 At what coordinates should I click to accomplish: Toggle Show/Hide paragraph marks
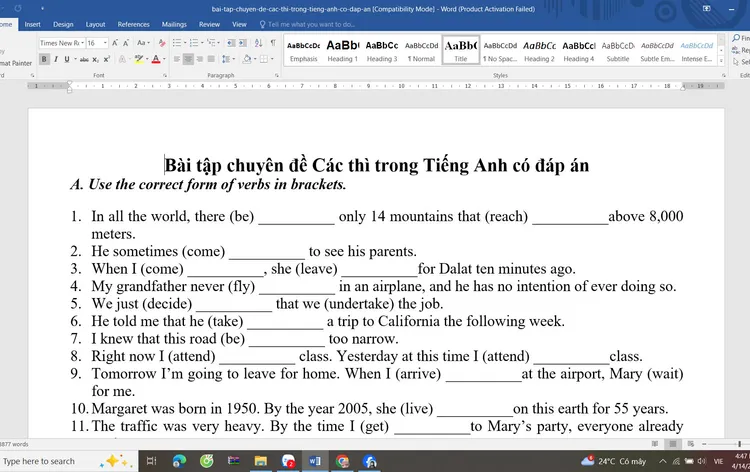(272, 43)
